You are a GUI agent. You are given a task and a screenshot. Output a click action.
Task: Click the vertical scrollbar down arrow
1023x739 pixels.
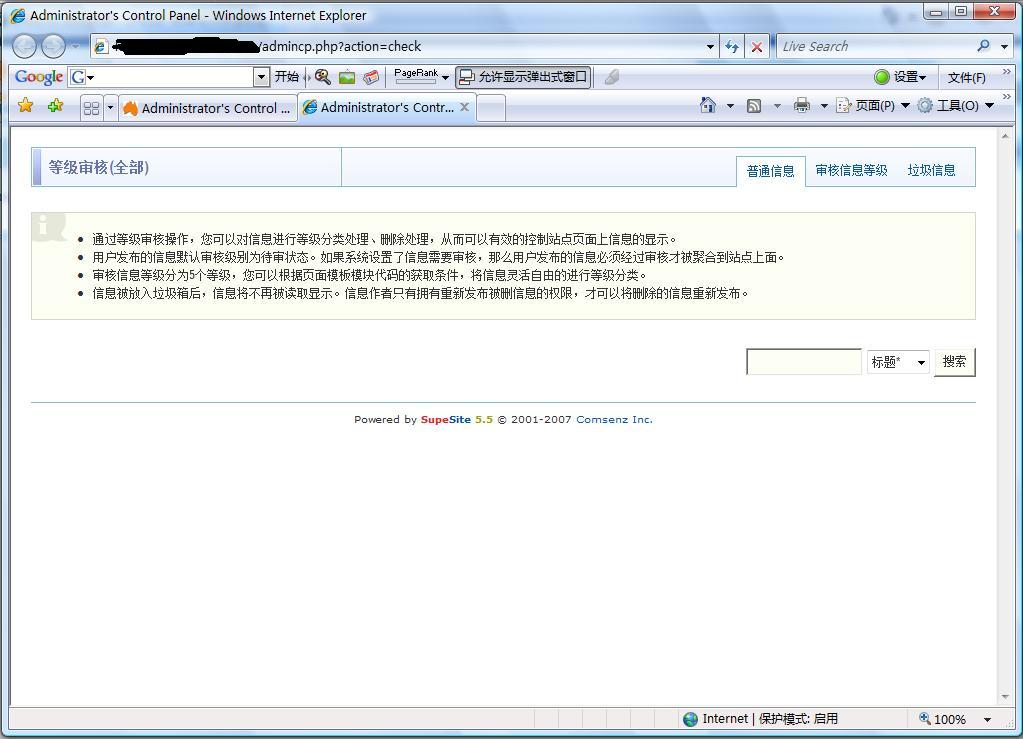click(x=1005, y=697)
